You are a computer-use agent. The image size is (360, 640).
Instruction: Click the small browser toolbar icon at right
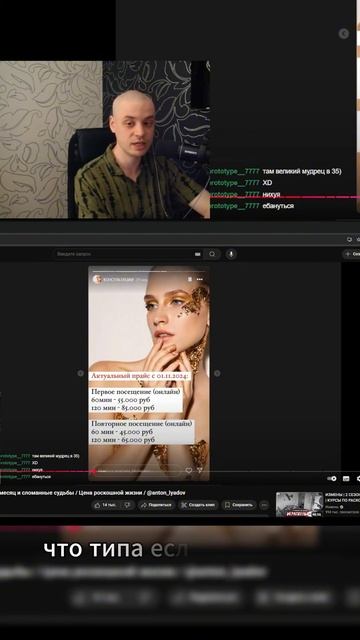[349, 240]
